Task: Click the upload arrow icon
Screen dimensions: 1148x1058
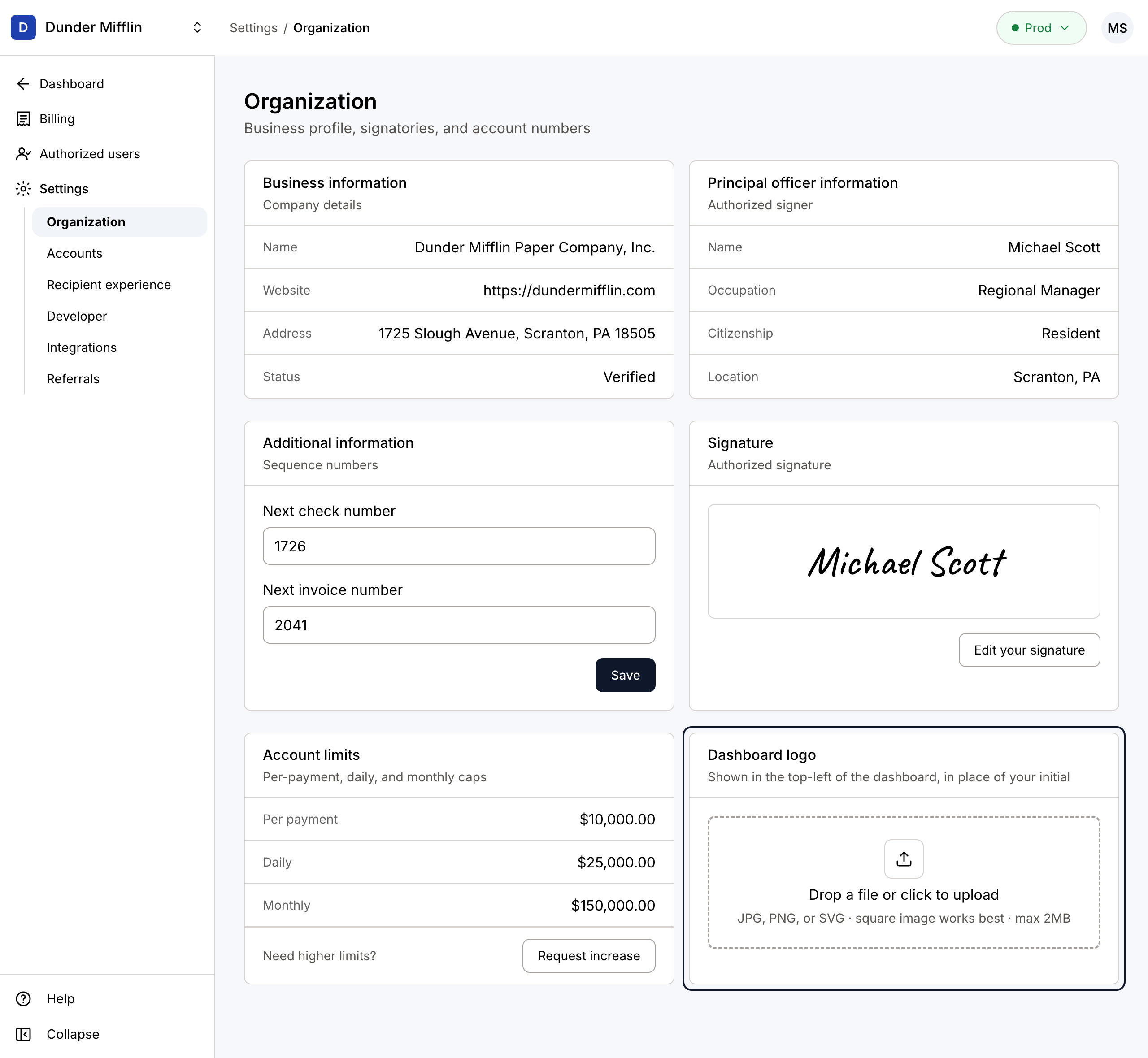Action: (904, 859)
